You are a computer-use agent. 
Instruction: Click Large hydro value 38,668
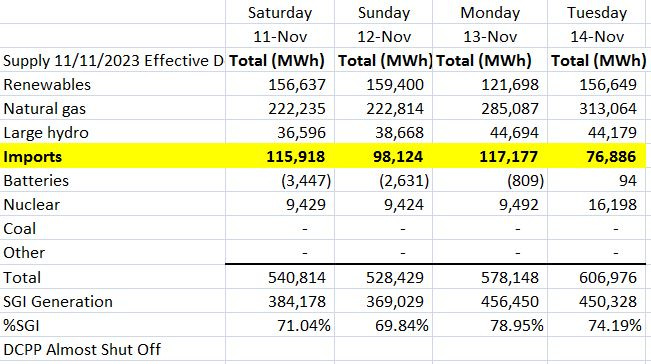[x=399, y=132]
